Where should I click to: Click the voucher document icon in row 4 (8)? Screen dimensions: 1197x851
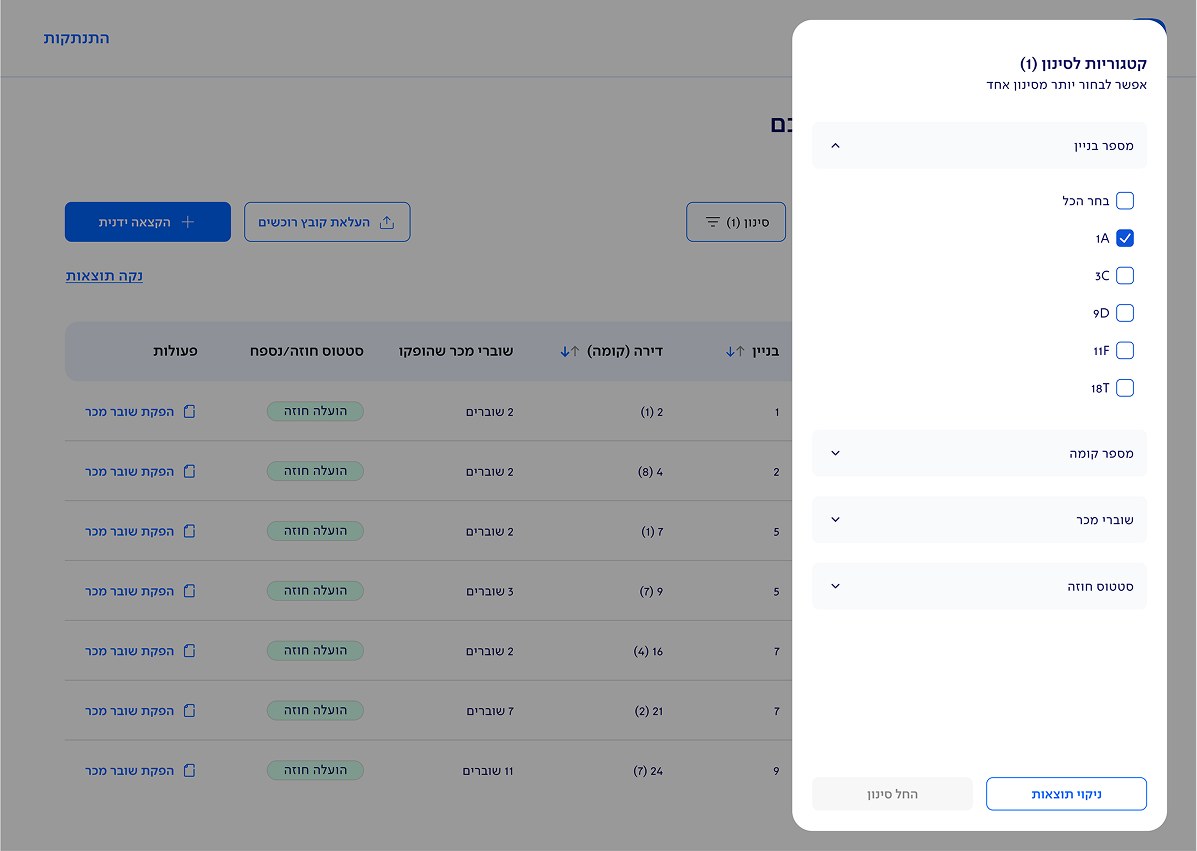pyautogui.click(x=190, y=471)
